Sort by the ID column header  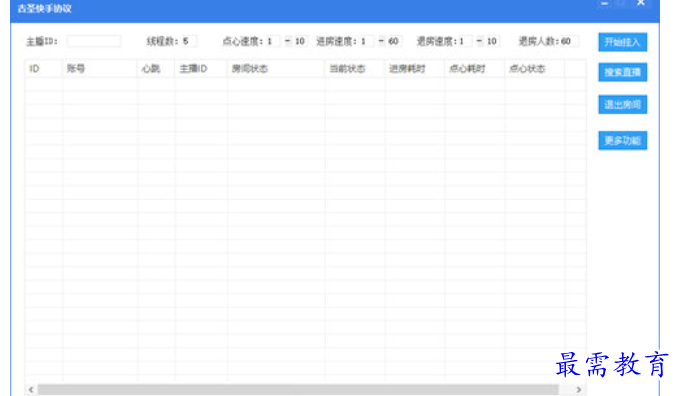pos(44,69)
